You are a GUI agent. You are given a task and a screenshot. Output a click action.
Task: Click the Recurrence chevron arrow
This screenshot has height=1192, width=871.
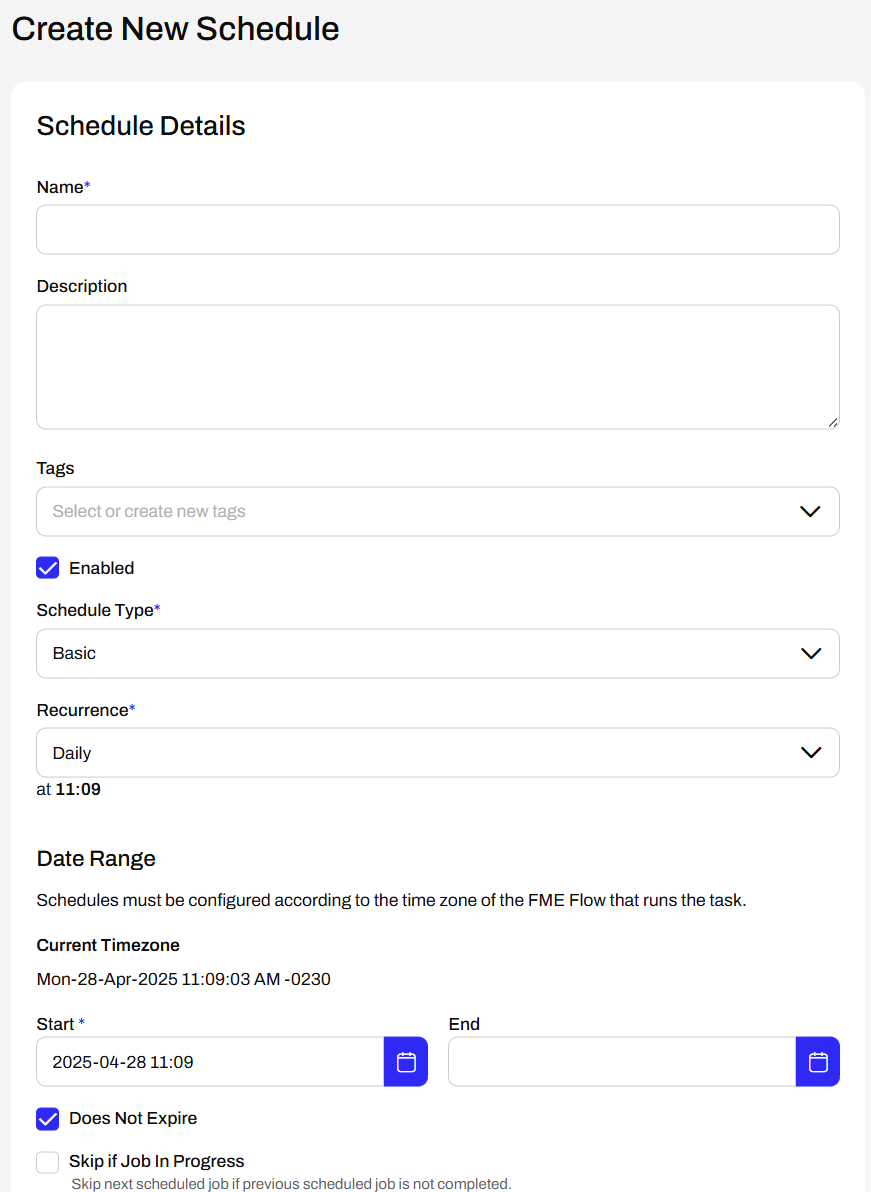pyautogui.click(x=811, y=753)
